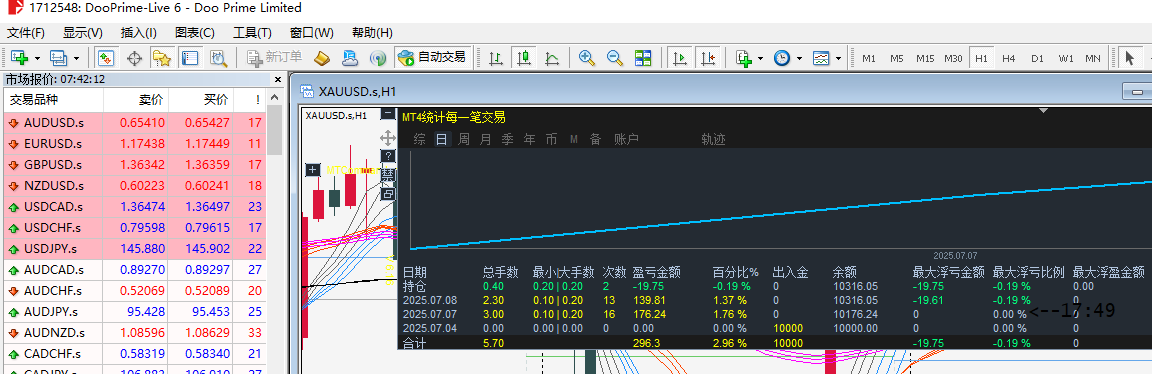Image resolution: width=1152 pixels, height=374 pixels.
Task: Open the 图表(C) menu
Action: click(x=195, y=33)
